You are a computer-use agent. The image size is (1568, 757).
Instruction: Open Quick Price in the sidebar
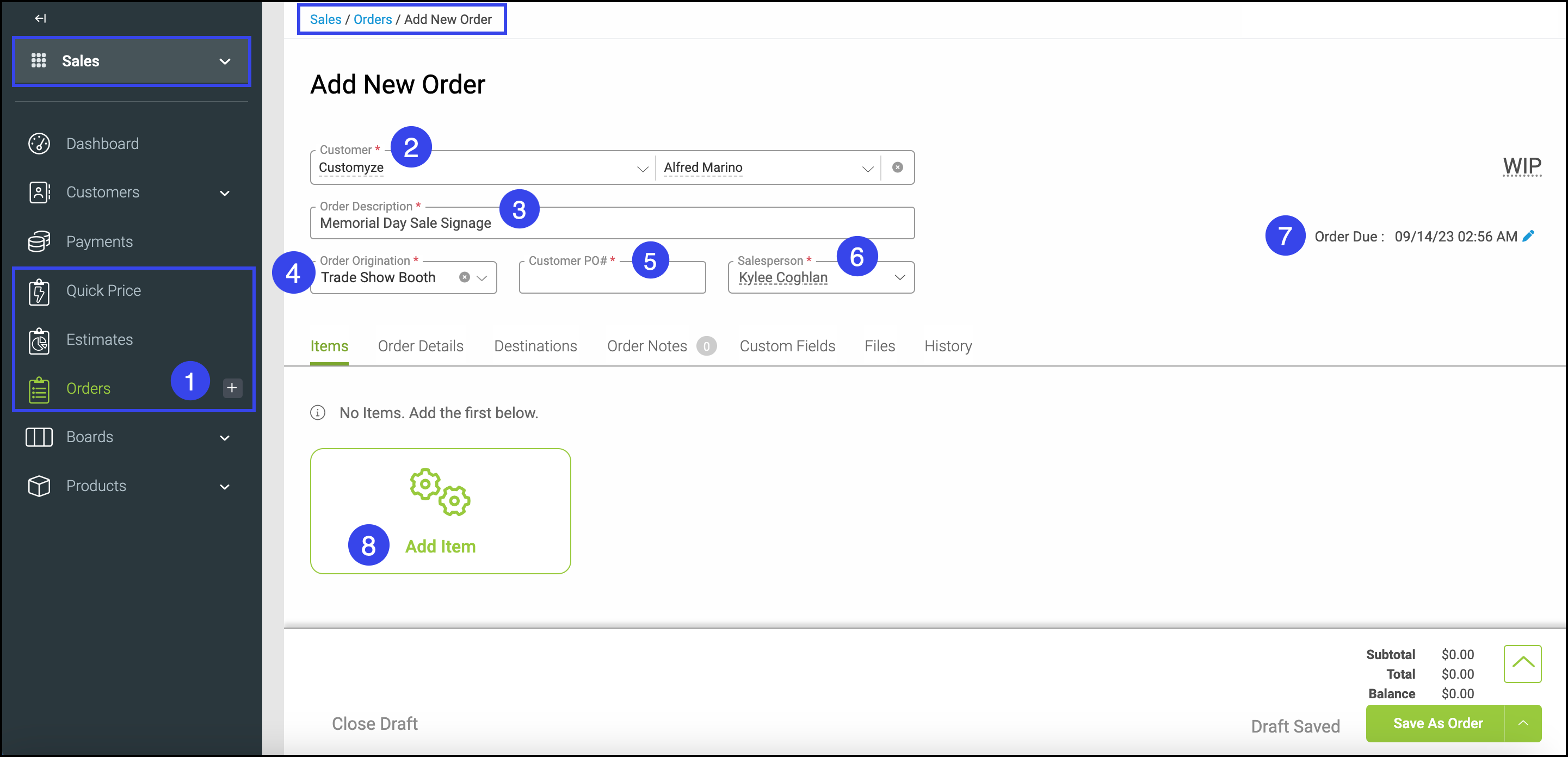point(103,290)
